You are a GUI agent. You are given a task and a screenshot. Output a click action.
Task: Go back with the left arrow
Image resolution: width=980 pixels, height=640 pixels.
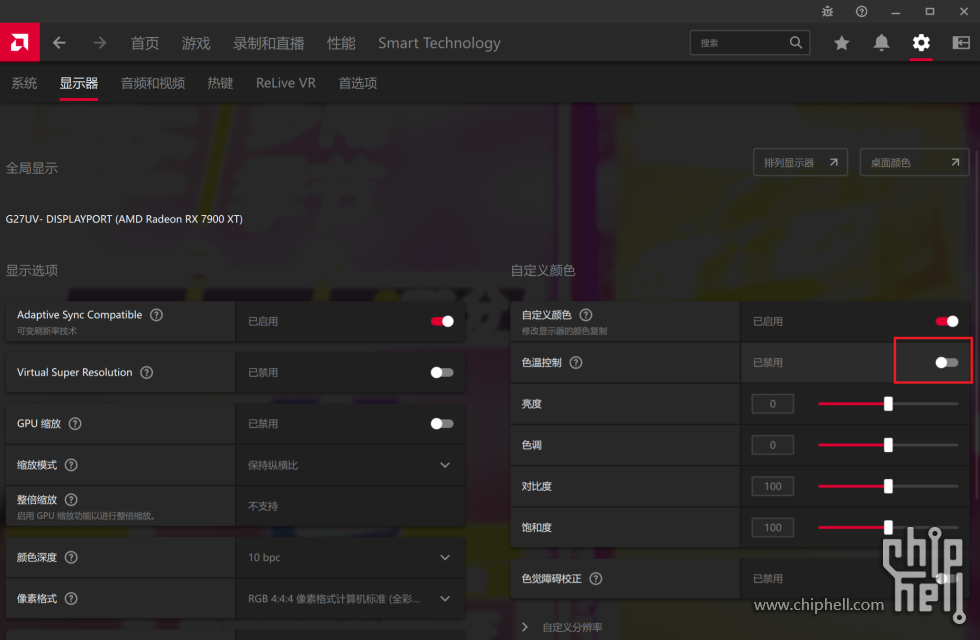(x=59, y=42)
